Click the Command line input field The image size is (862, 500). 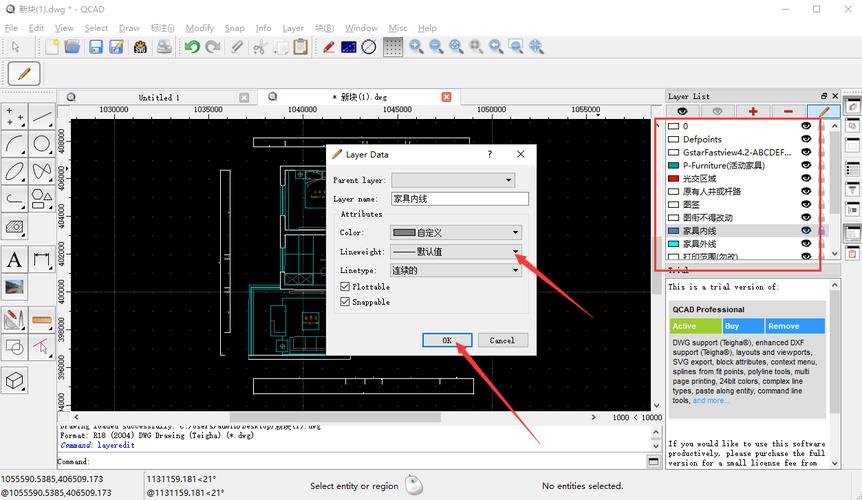point(366,462)
